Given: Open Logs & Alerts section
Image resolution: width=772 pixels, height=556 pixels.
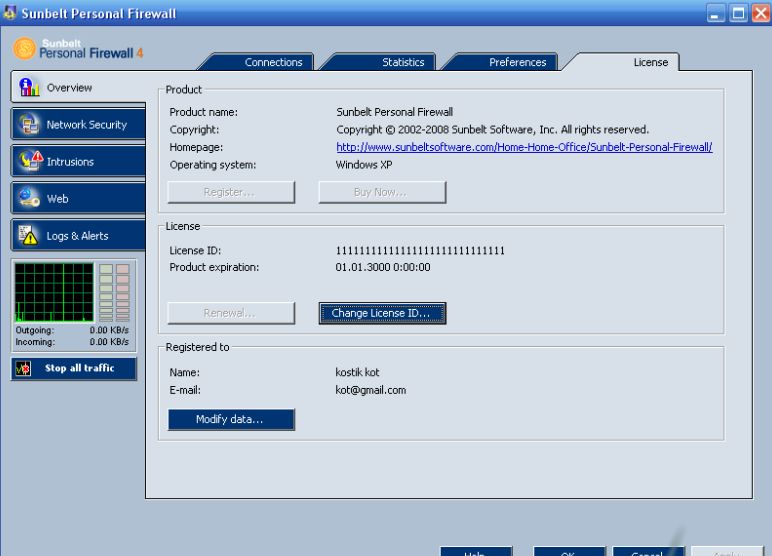Looking at the screenshot, I should click(x=78, y=235).
